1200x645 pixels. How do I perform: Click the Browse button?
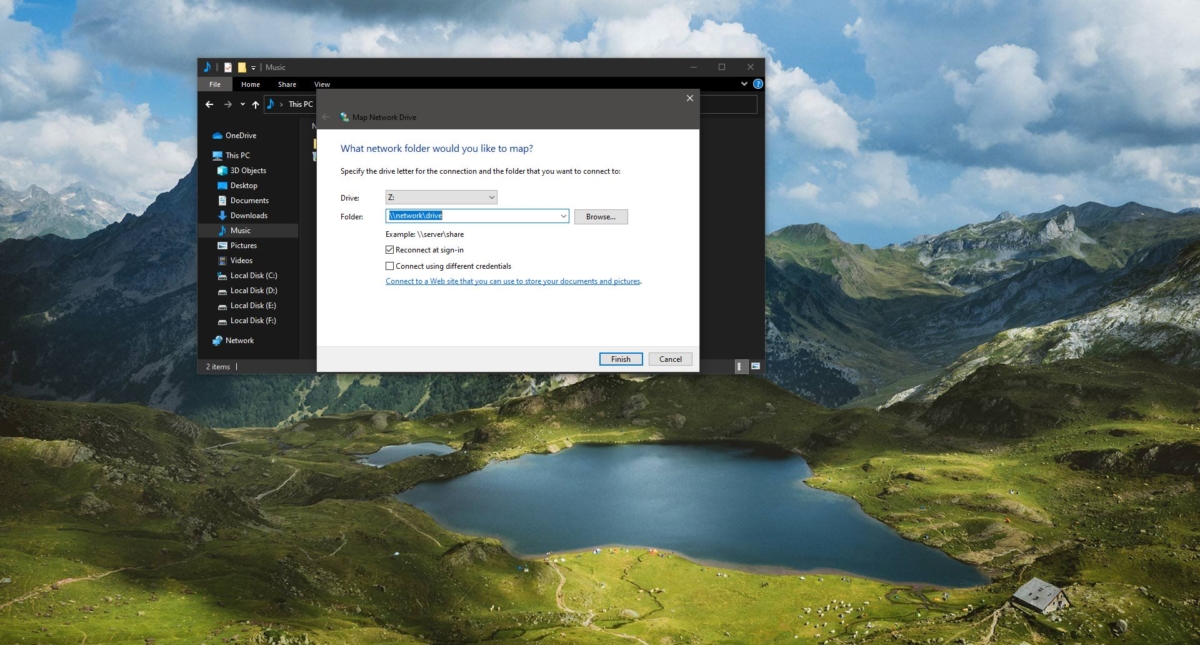click(x=600, y=216)
